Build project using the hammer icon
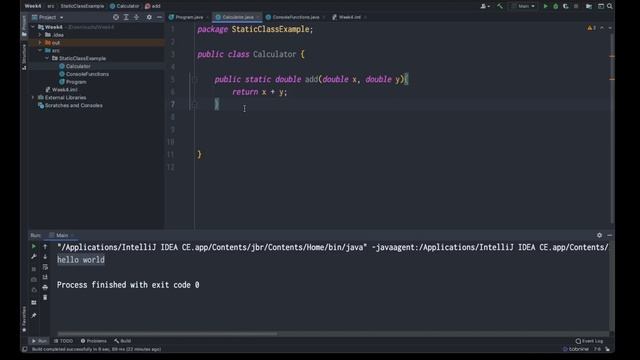This screenshot has height=360, width=640. tap(500, 6)
